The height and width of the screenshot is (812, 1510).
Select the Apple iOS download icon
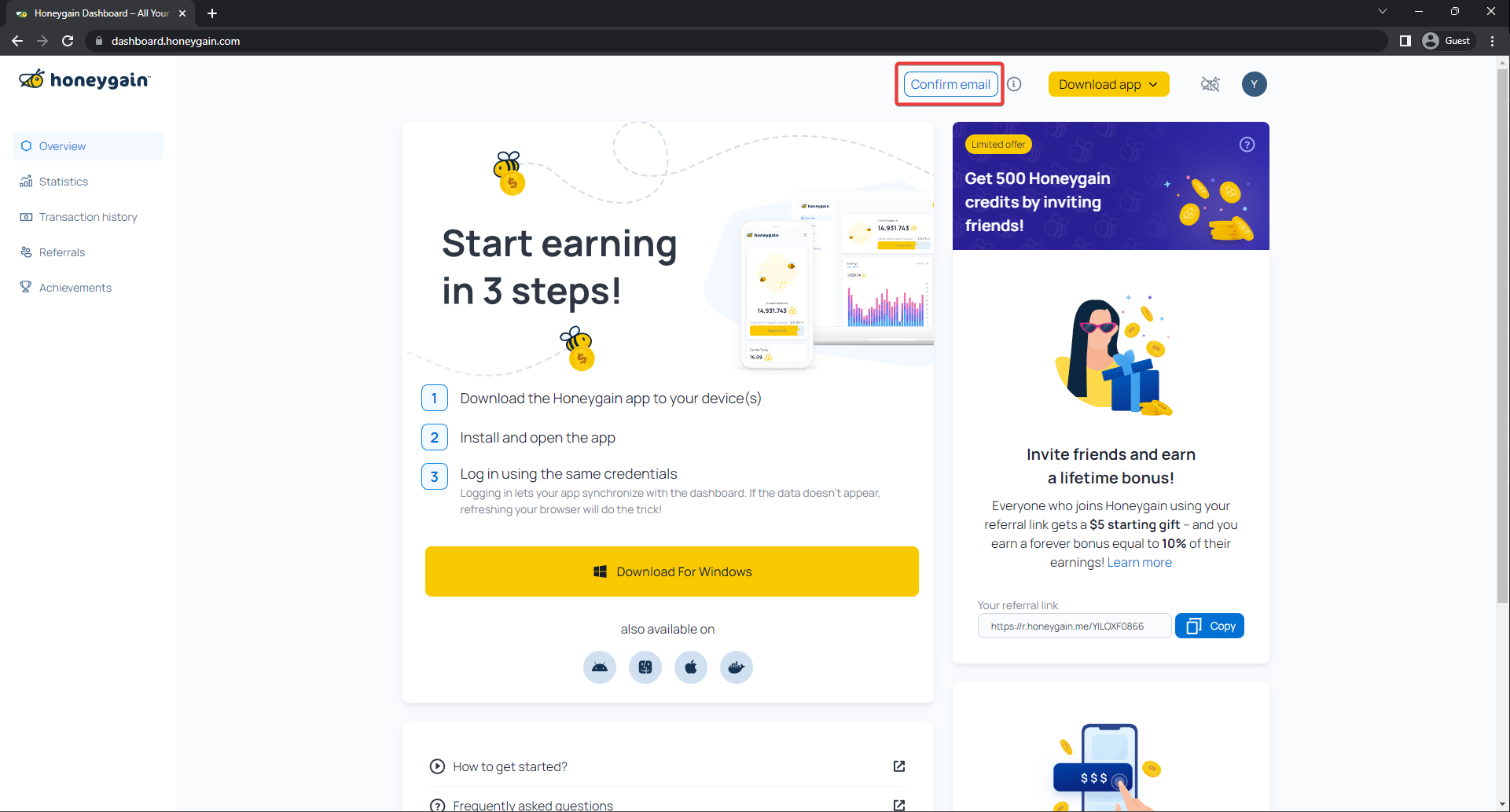tap(691, 667)
